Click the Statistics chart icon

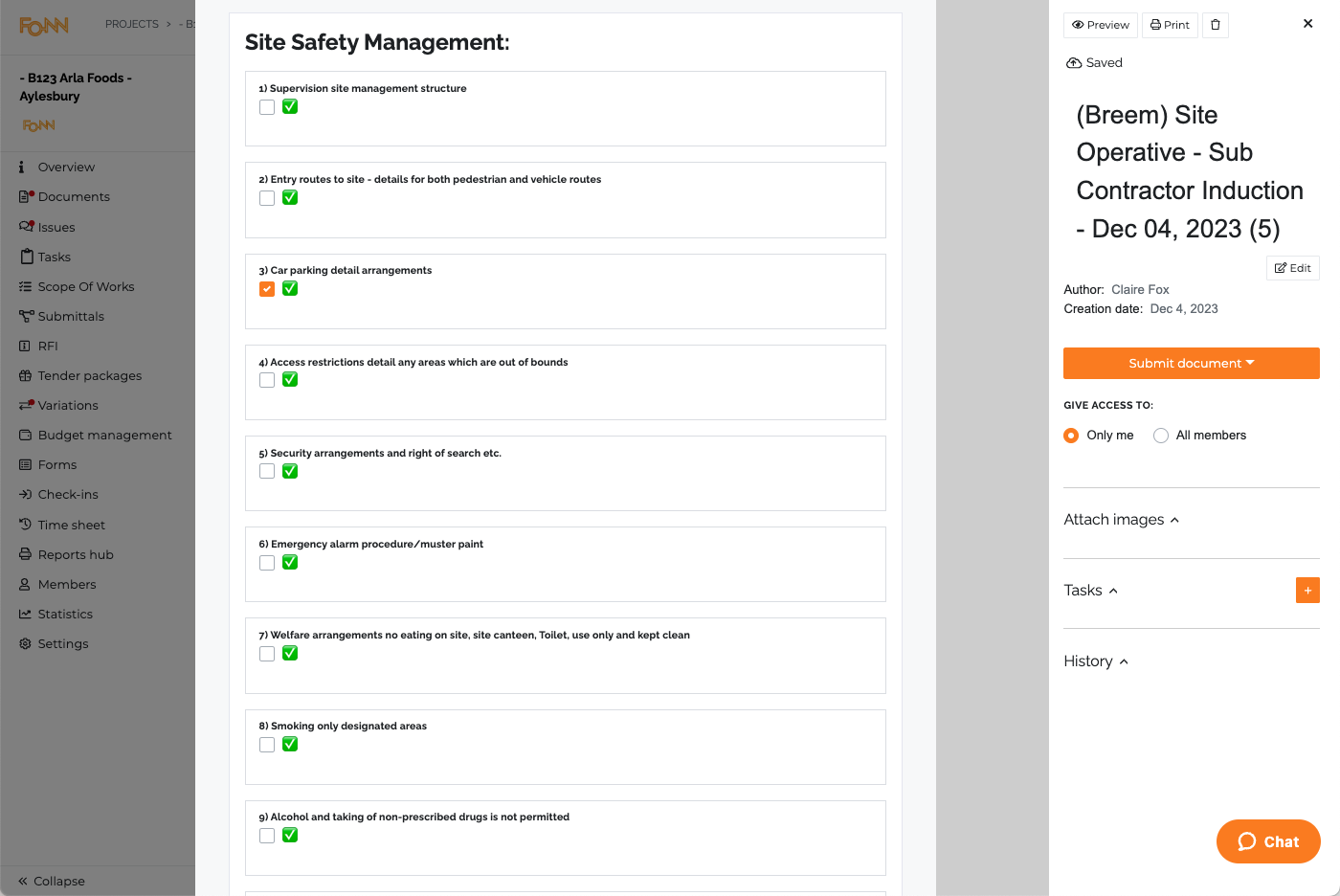tap(26, 614)
